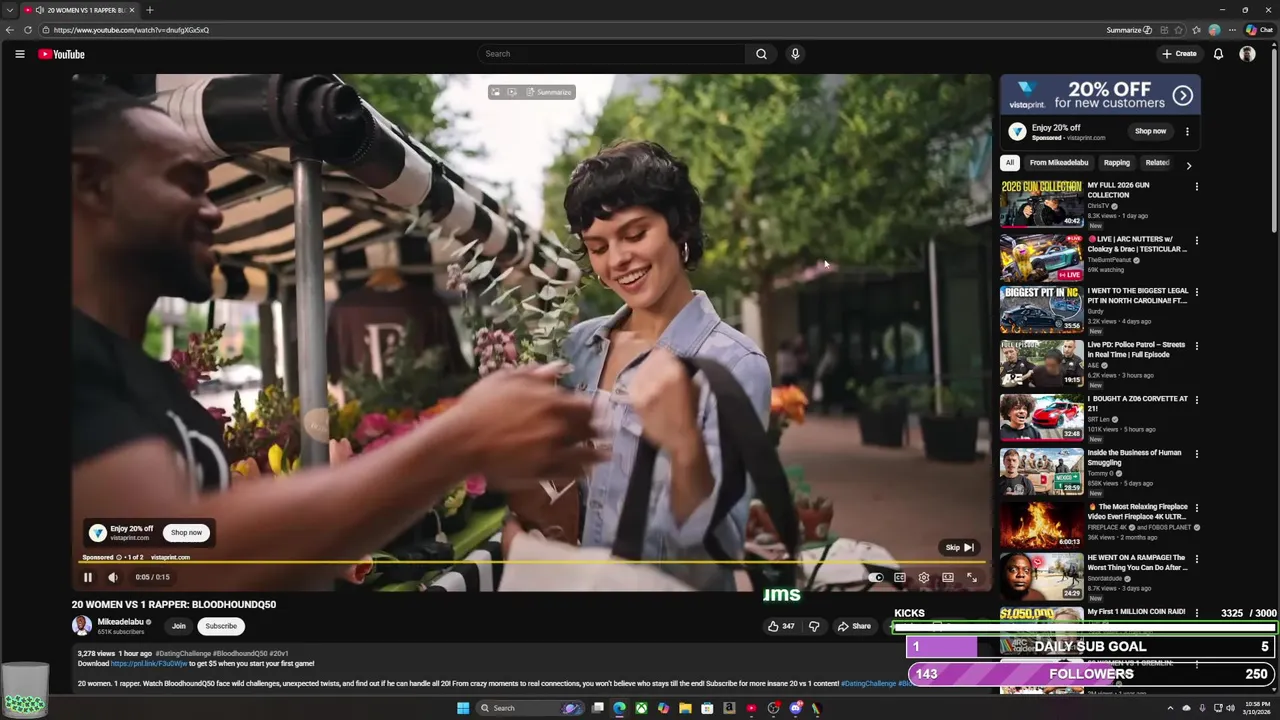
Task: Open the browser settings and more ellipsis menu
Action: (1232, 30)
